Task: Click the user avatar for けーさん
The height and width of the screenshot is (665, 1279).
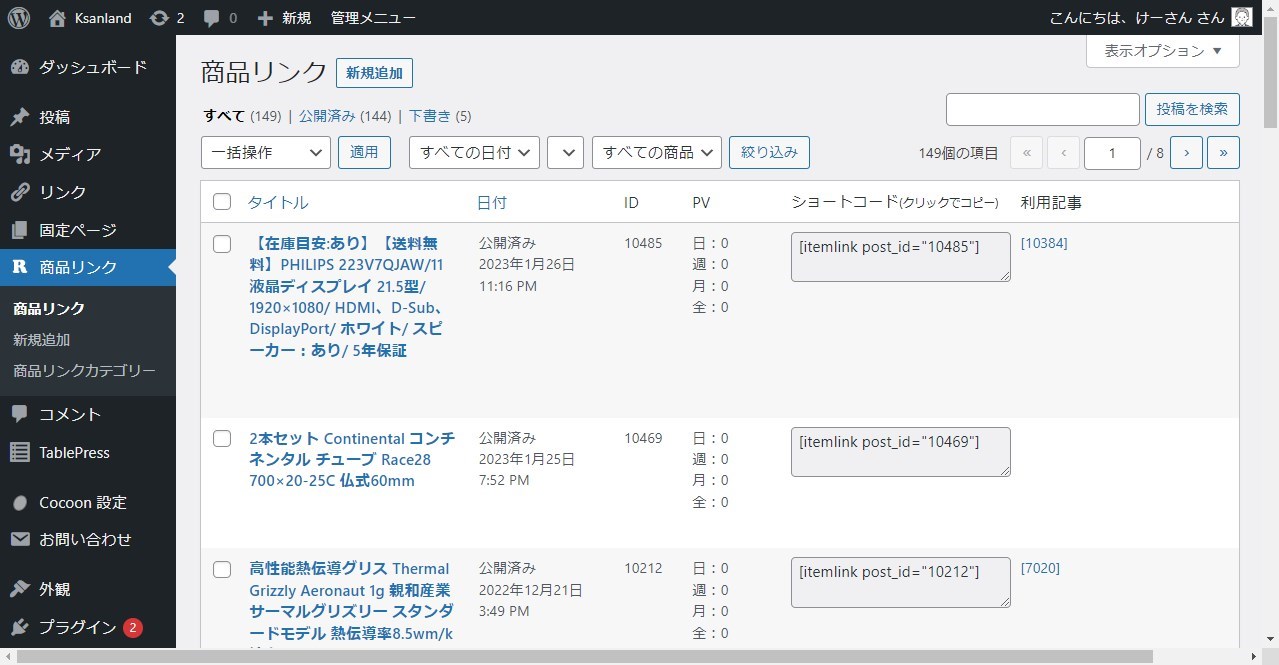Action: click(x=1241, y=17)
